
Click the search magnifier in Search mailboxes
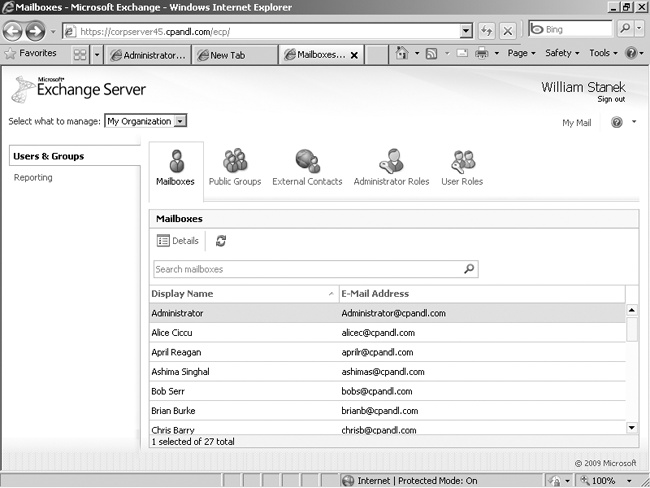pyautogui.click(x=469, y=269)
